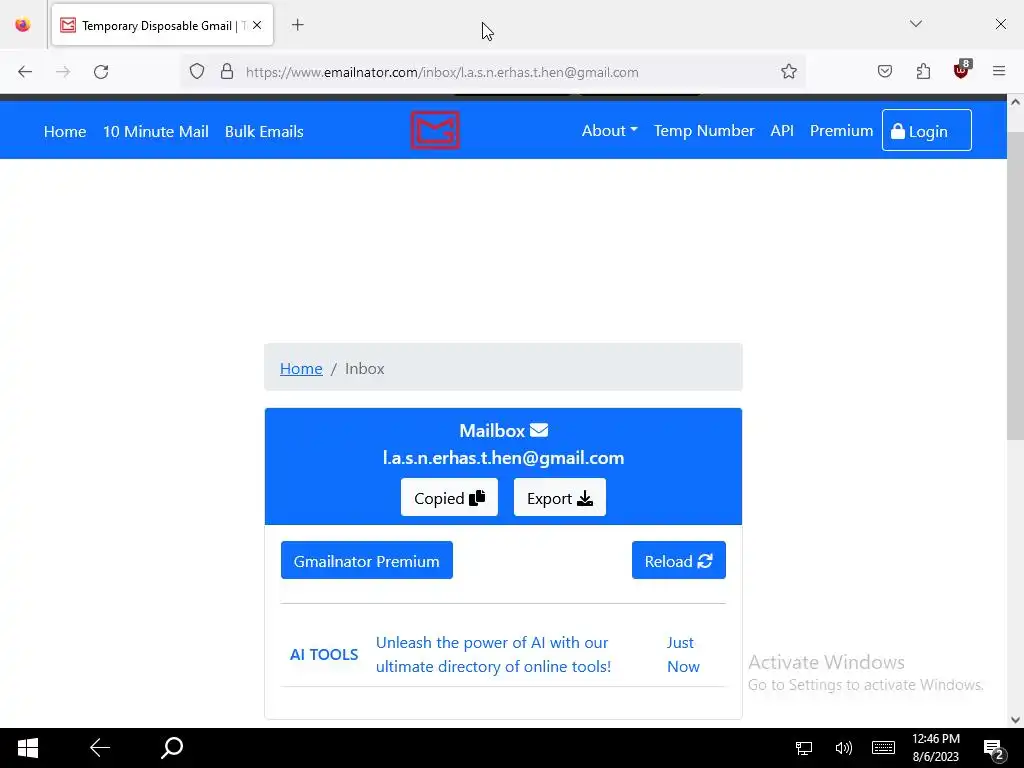Open browser extensions puzzle icon
This screenshot has width=1024, height=768.
(x=923, y=72)
